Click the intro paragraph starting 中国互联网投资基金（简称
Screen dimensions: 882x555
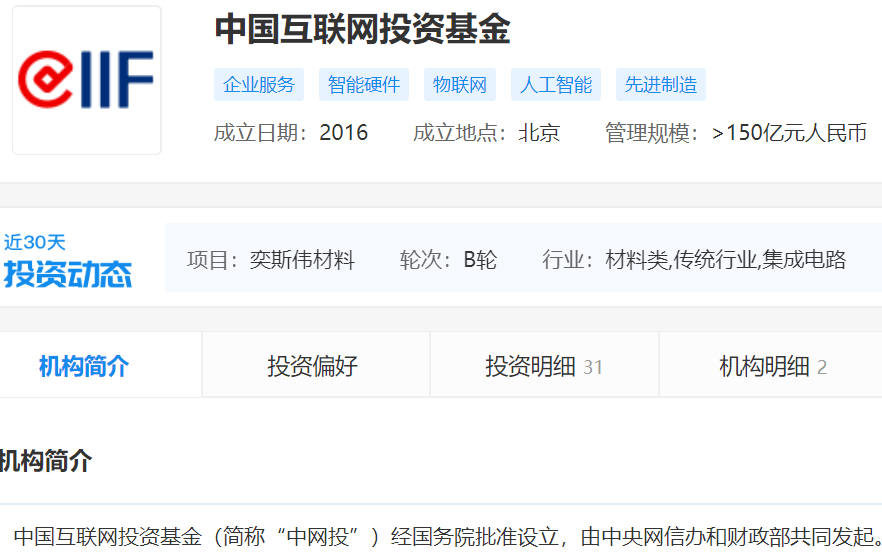448,536
